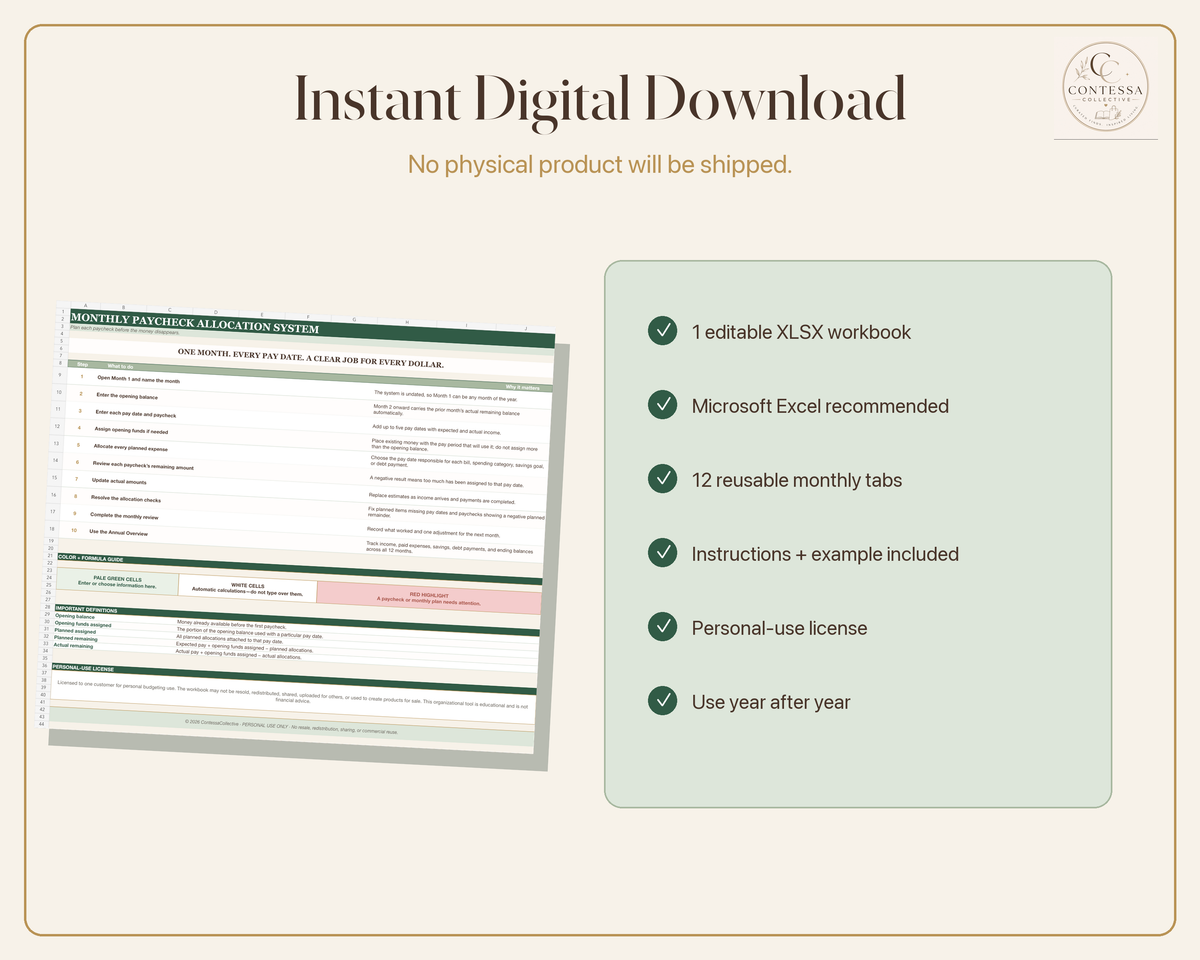Select the checkmark next to '12 reusable monthly tabs'
The image size is (1200, 960).
click(662, 479)
